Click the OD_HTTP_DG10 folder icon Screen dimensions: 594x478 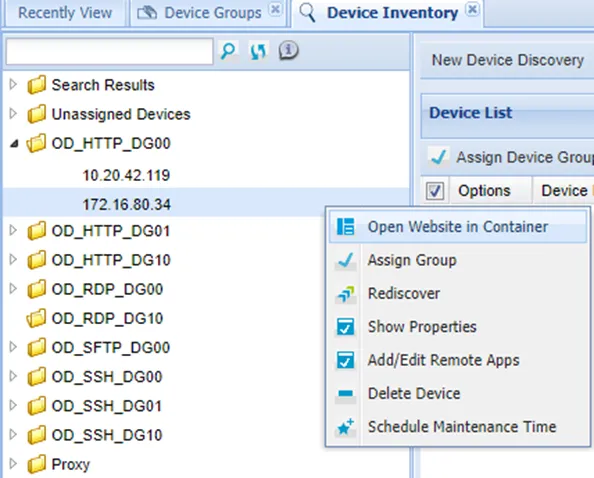click(x=37, y=260)
